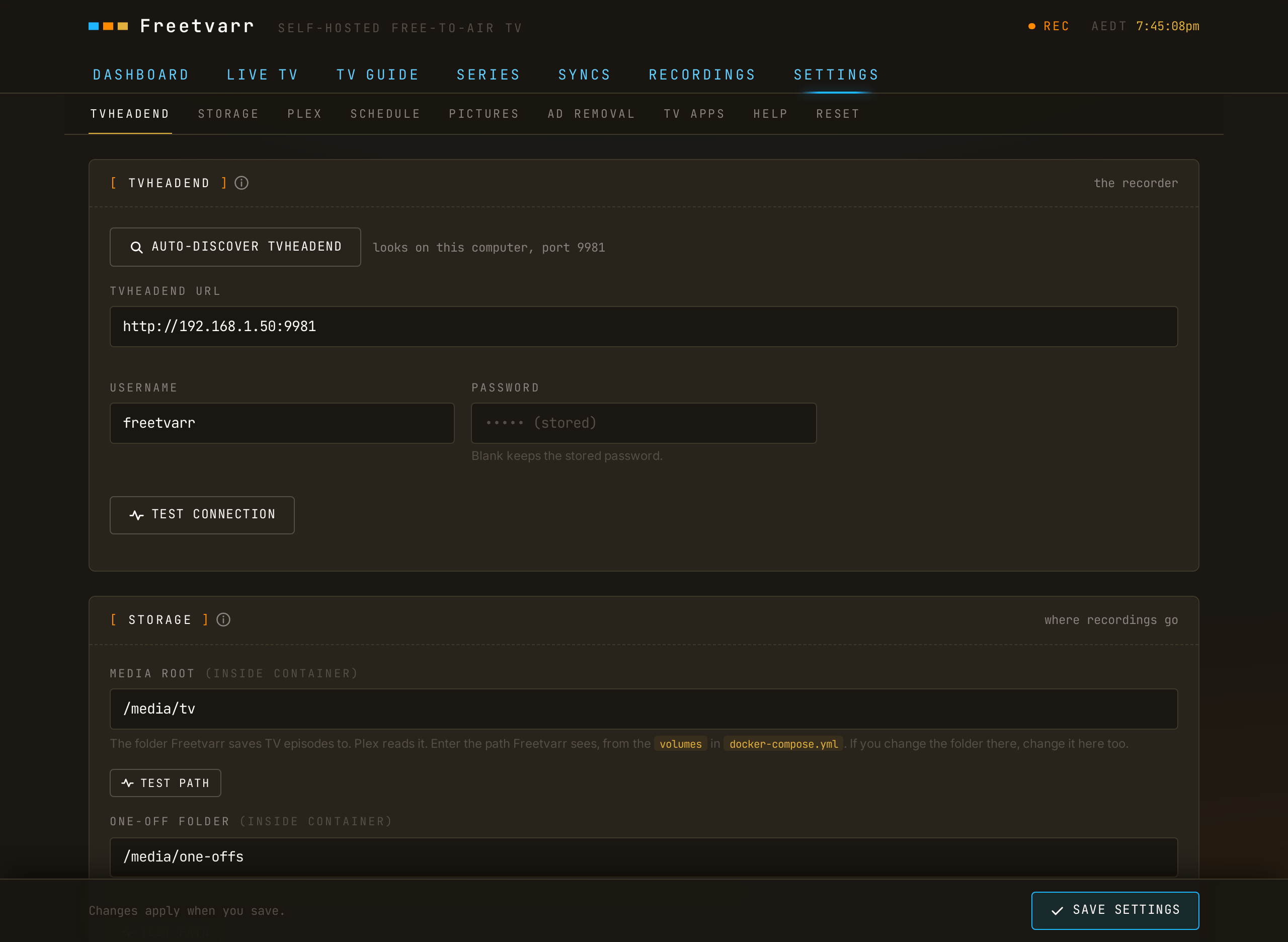Open the Schedule tab
1288x942 pixels.
coord(385,114)
